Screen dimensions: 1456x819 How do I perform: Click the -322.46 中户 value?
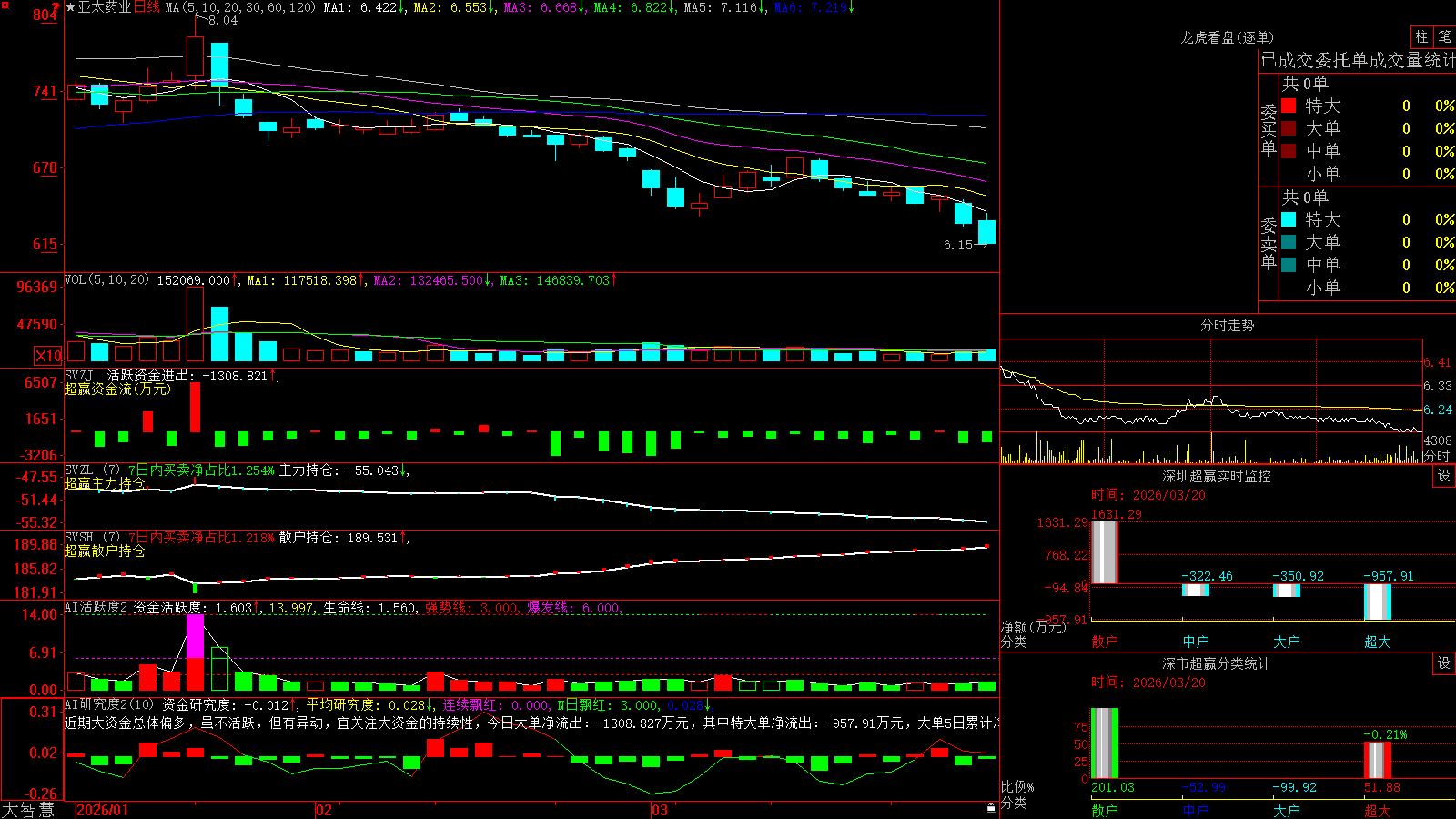[x=1208, y=576]
